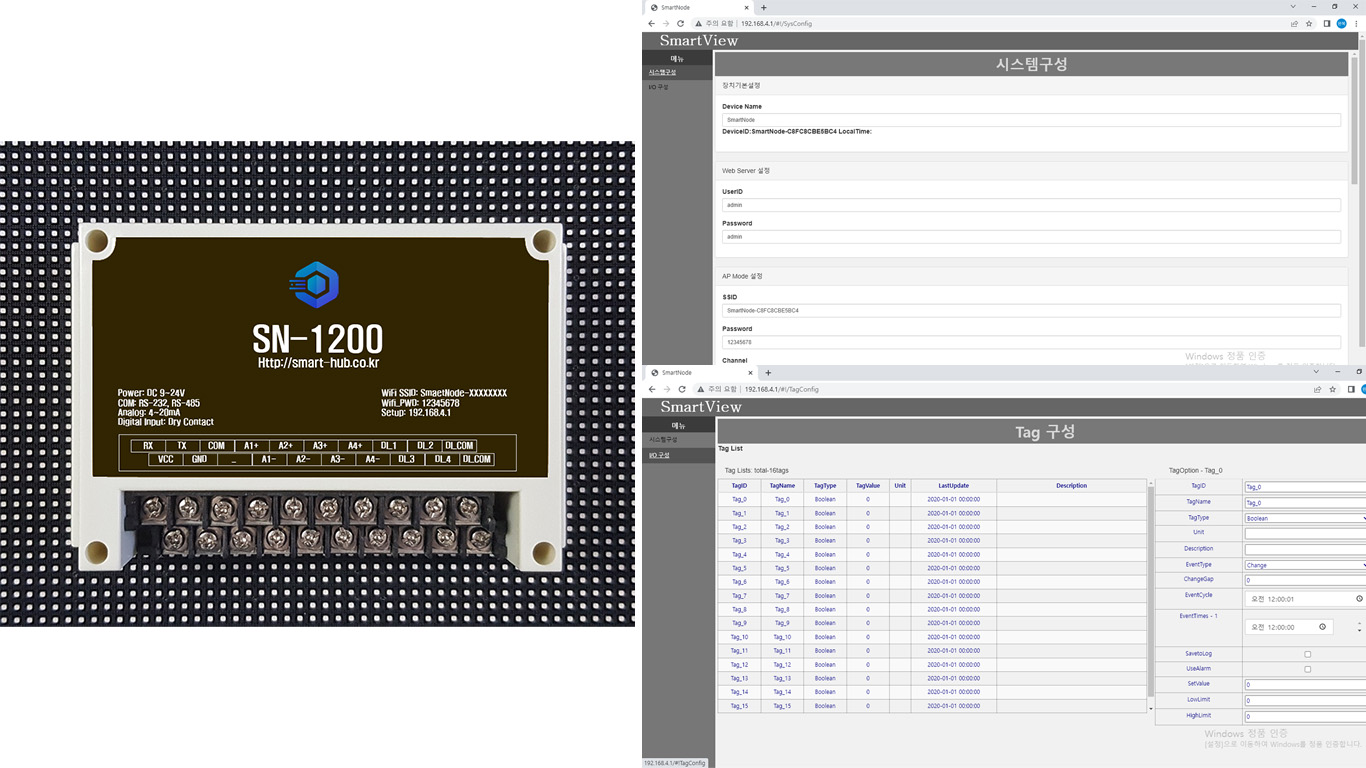Open profile avatar in SysConfig browser window
Viewport: 1366px width, 768px height.
(x=1341, y=23)
